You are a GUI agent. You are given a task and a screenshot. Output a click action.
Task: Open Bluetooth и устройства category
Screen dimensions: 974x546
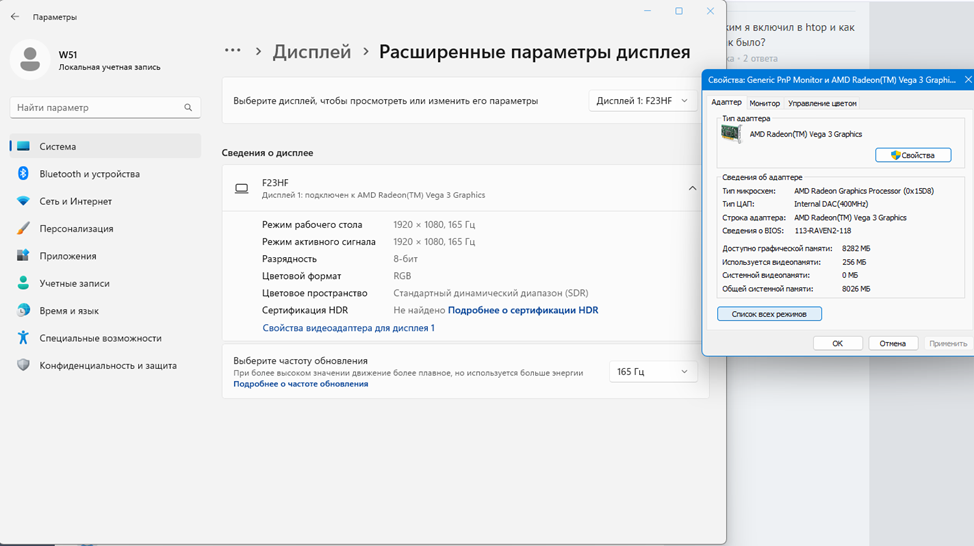(106, 174)
